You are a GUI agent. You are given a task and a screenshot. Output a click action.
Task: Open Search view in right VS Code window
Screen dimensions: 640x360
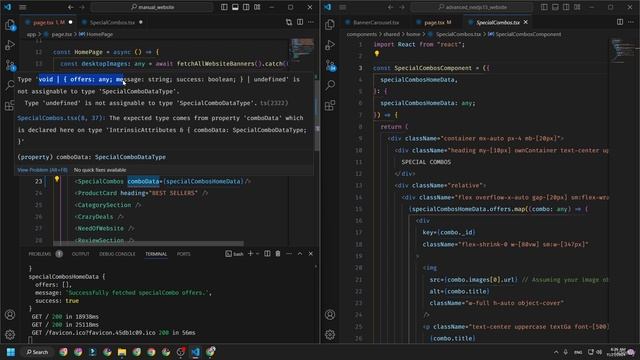coord(330,85)
